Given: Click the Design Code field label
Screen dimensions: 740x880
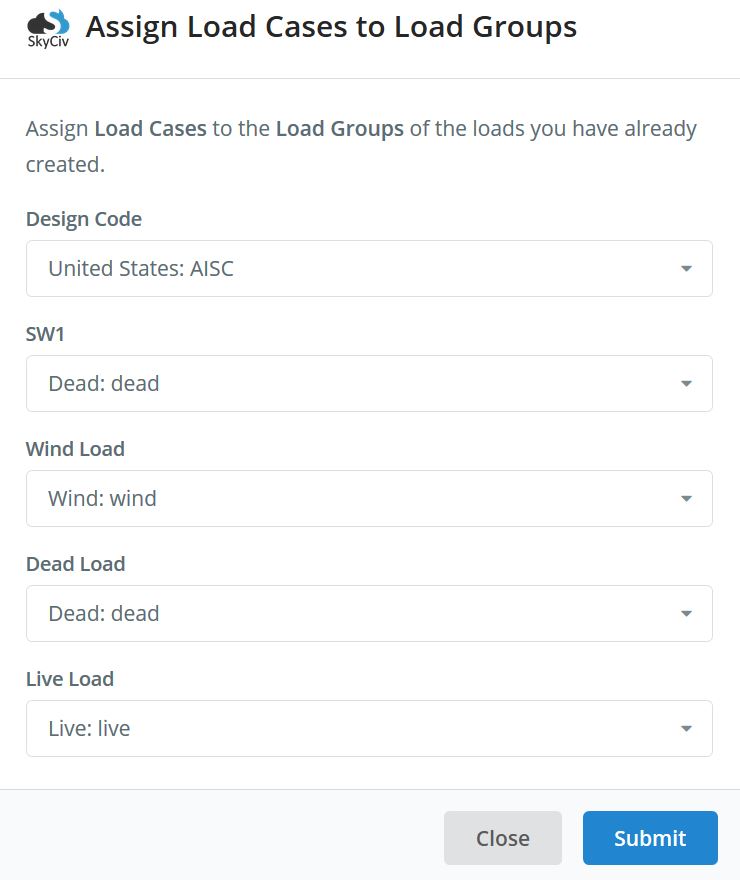Looking at the screenshot, I should click(x=84, y=219).
